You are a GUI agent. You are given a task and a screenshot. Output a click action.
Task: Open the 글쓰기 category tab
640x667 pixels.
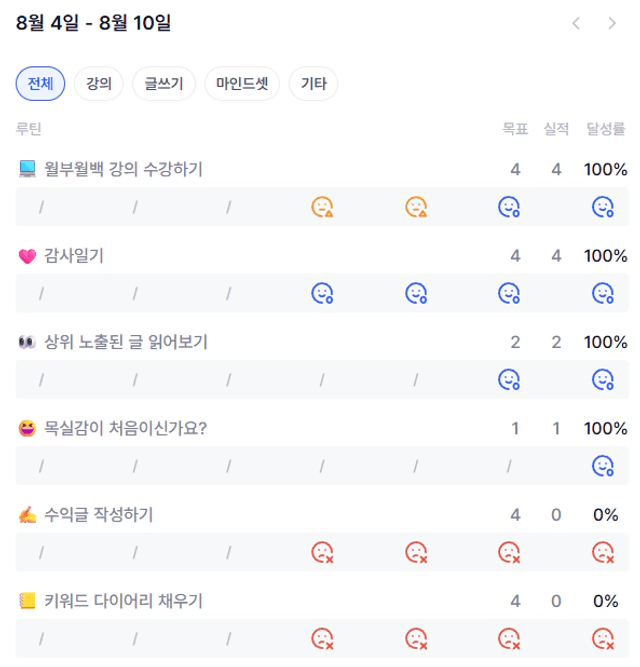pyautogui.click(x=164, y=84)
